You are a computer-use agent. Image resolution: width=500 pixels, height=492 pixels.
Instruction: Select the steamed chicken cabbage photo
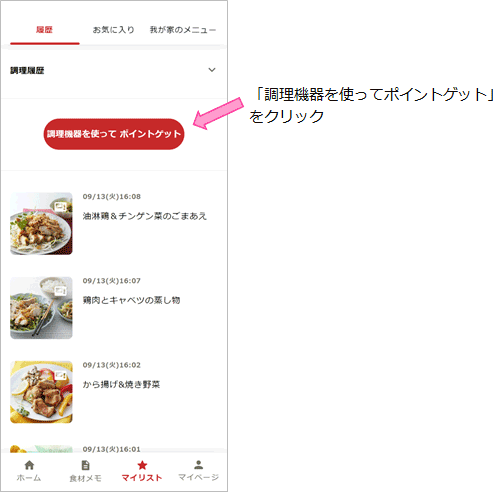tap(41, 308)
